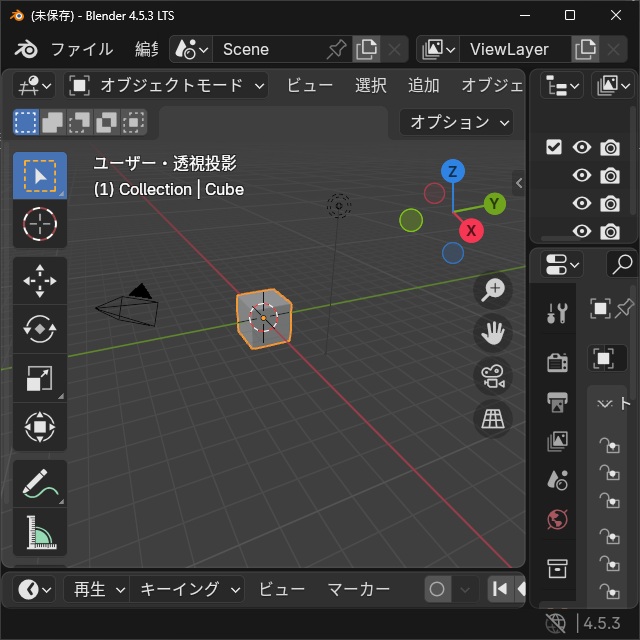
Task: Open the Add (追加) menu
Action: coord(424,85)
